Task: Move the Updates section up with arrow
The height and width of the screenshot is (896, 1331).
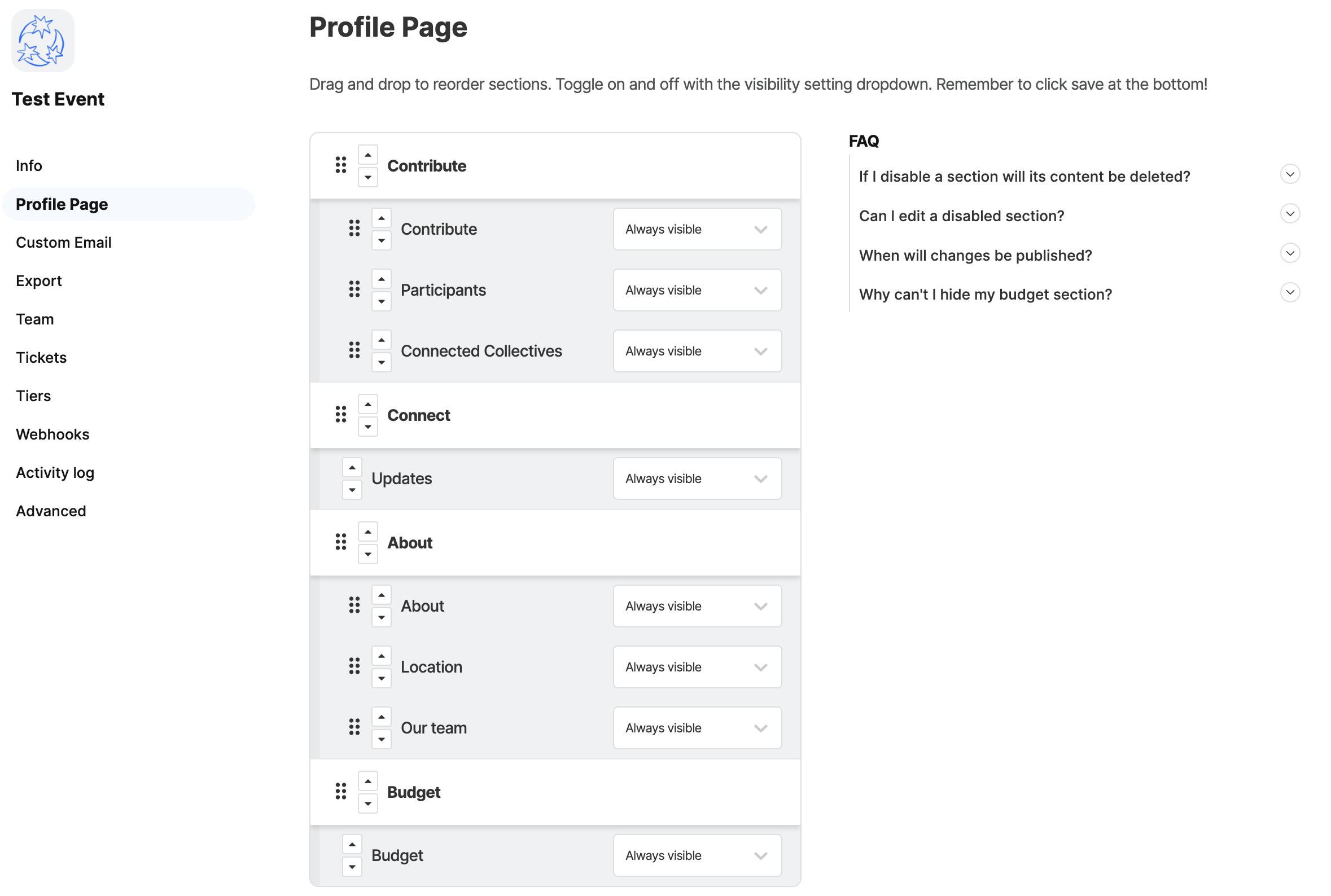Action: [352, 467]
